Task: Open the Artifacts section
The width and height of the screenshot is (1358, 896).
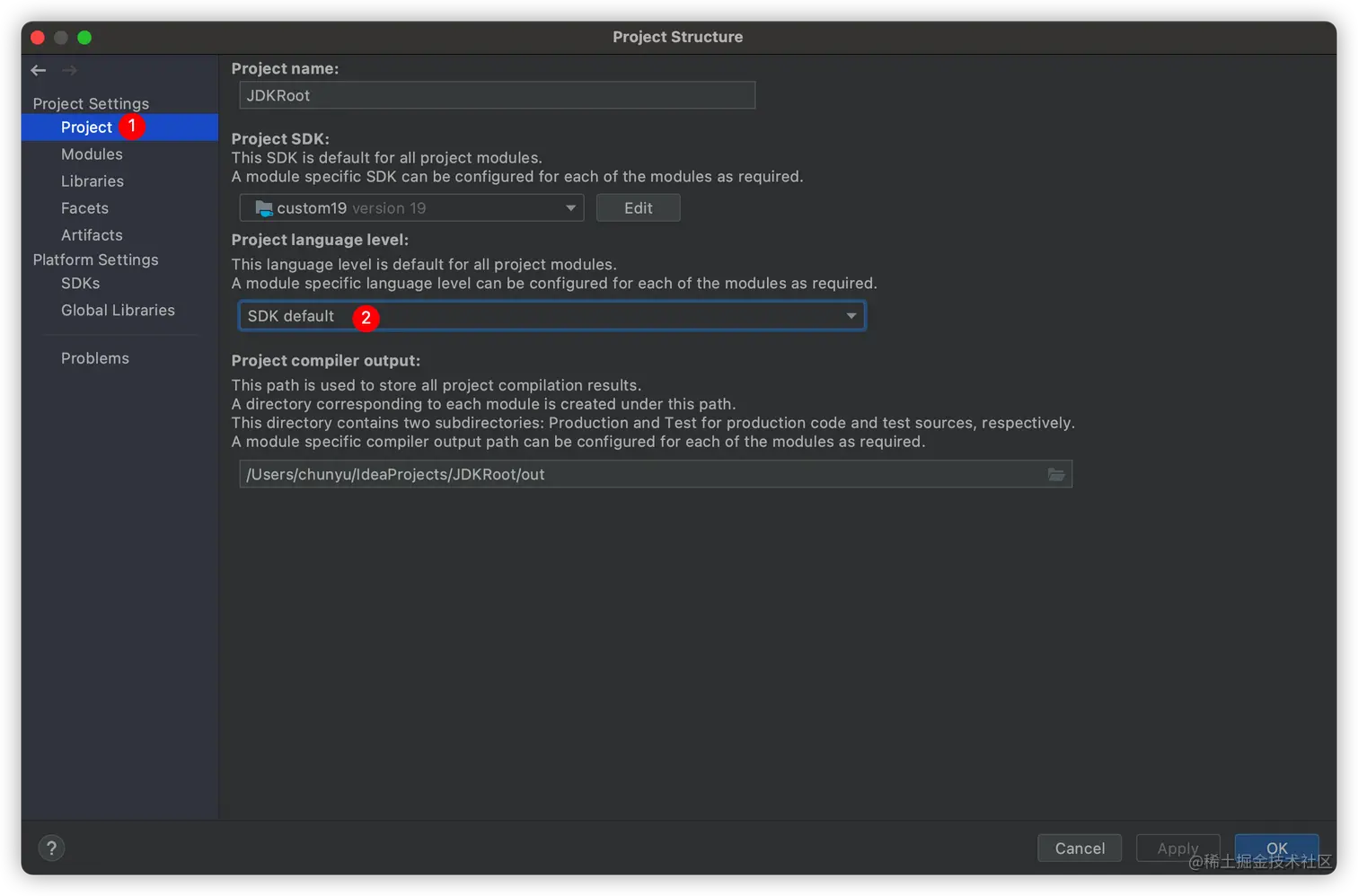Action: (92, 235)
